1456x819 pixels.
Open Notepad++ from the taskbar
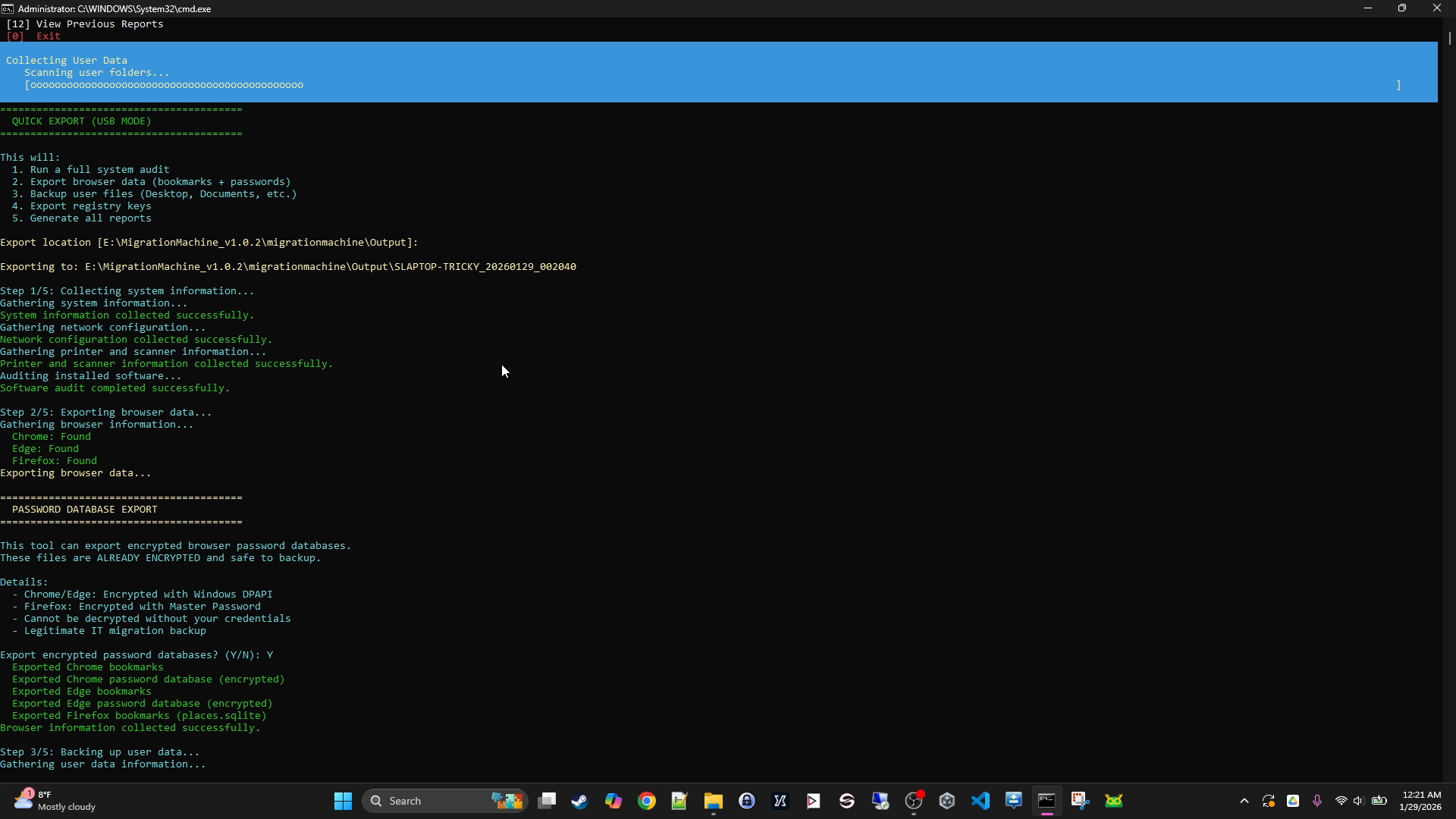(679, 800)
